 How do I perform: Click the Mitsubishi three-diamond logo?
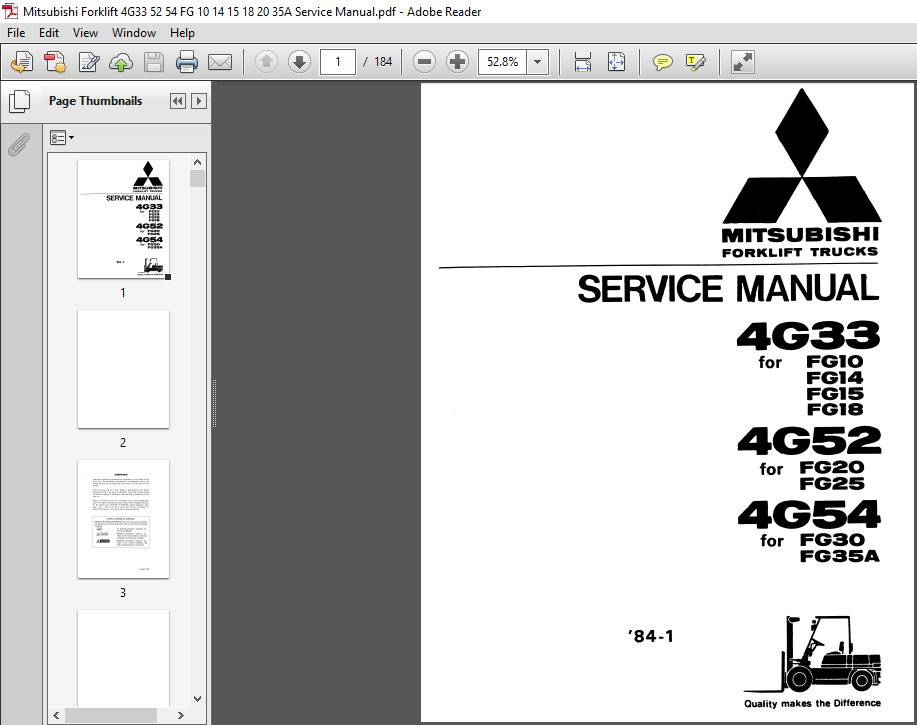(802, 156)
